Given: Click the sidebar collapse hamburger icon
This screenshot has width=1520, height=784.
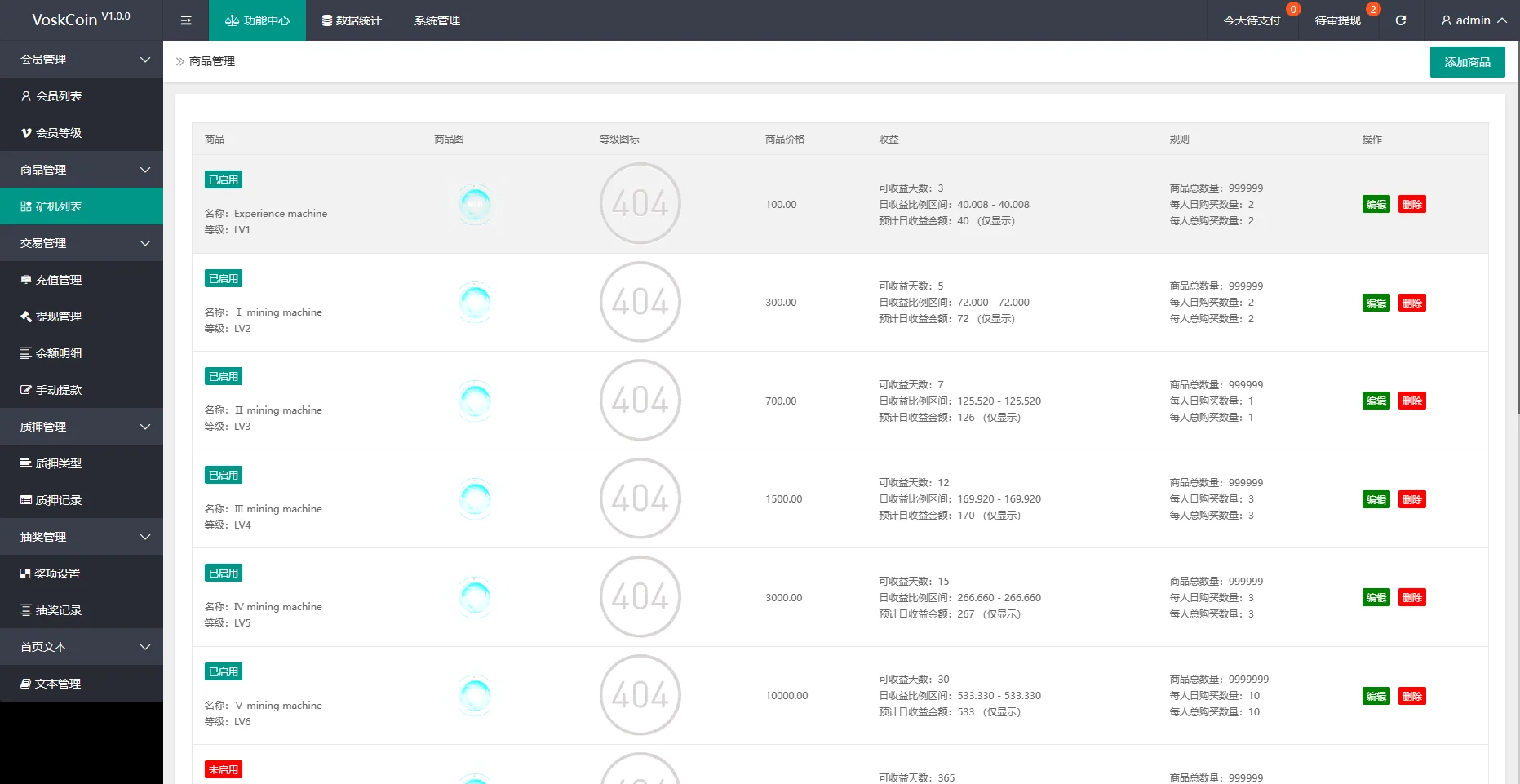Looking at the screenshot, I should click(x=186, y=20).
